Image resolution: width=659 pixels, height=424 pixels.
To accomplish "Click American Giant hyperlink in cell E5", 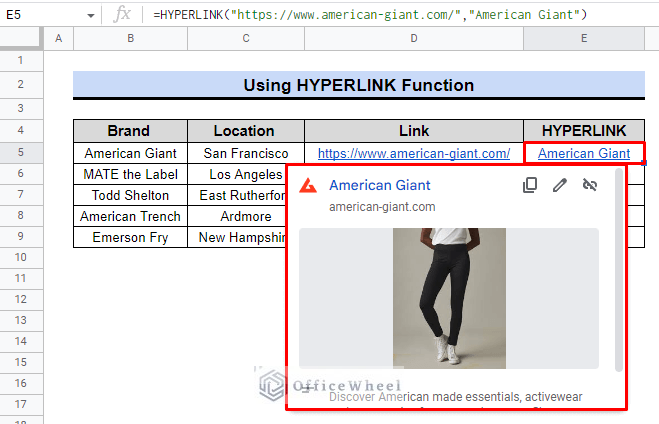I will [584, 154].
